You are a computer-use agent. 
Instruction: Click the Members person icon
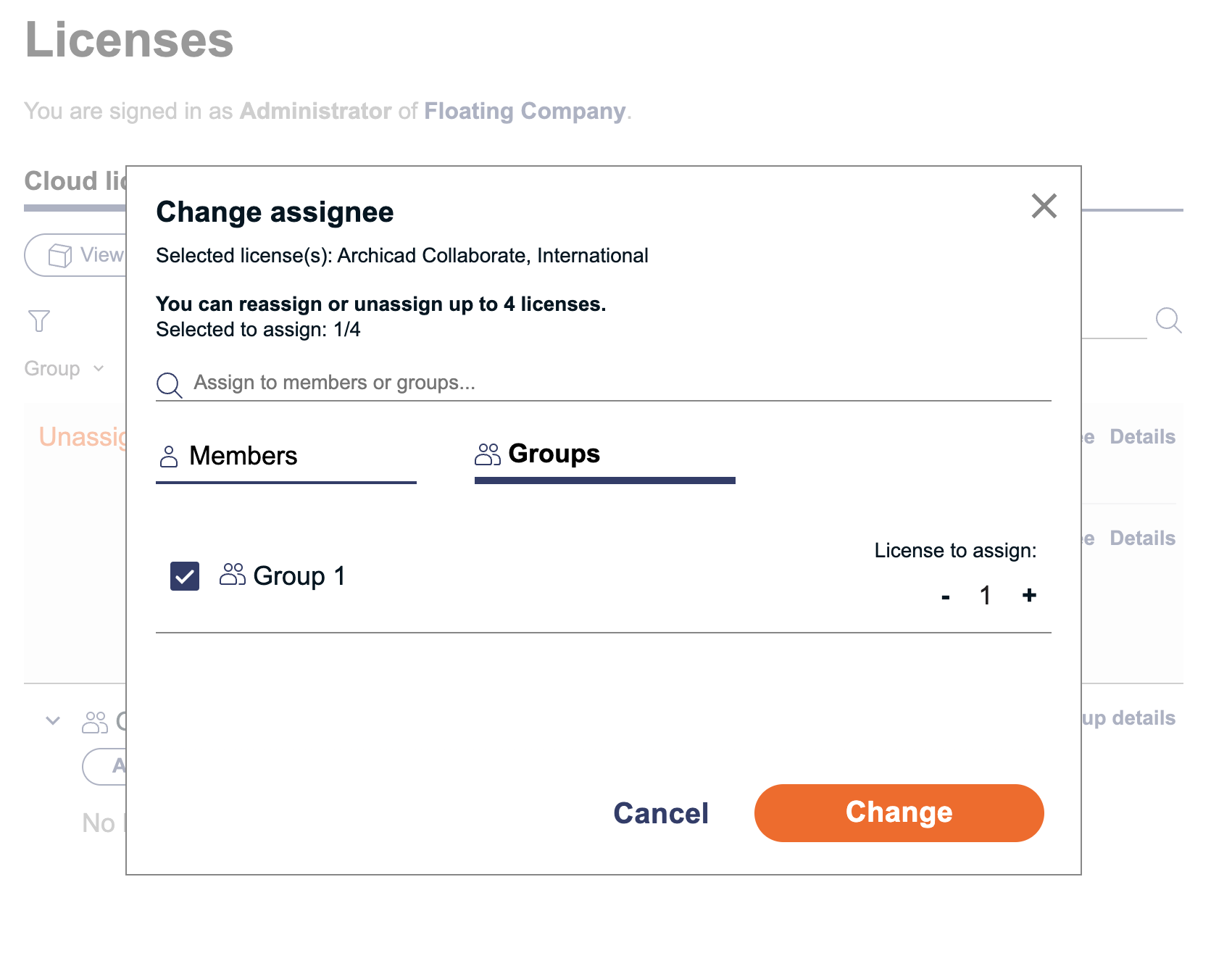coord(168,457)
